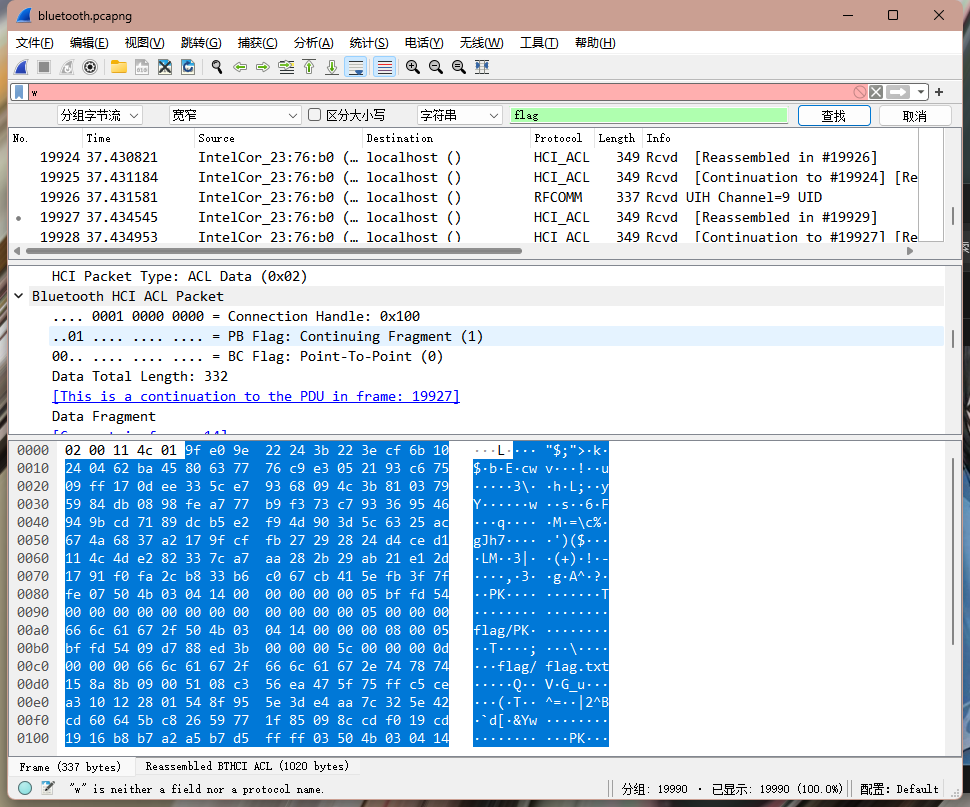Open capture options gear icon
The width and height of the screenshot is (970, 807).
tap(90, 67)
